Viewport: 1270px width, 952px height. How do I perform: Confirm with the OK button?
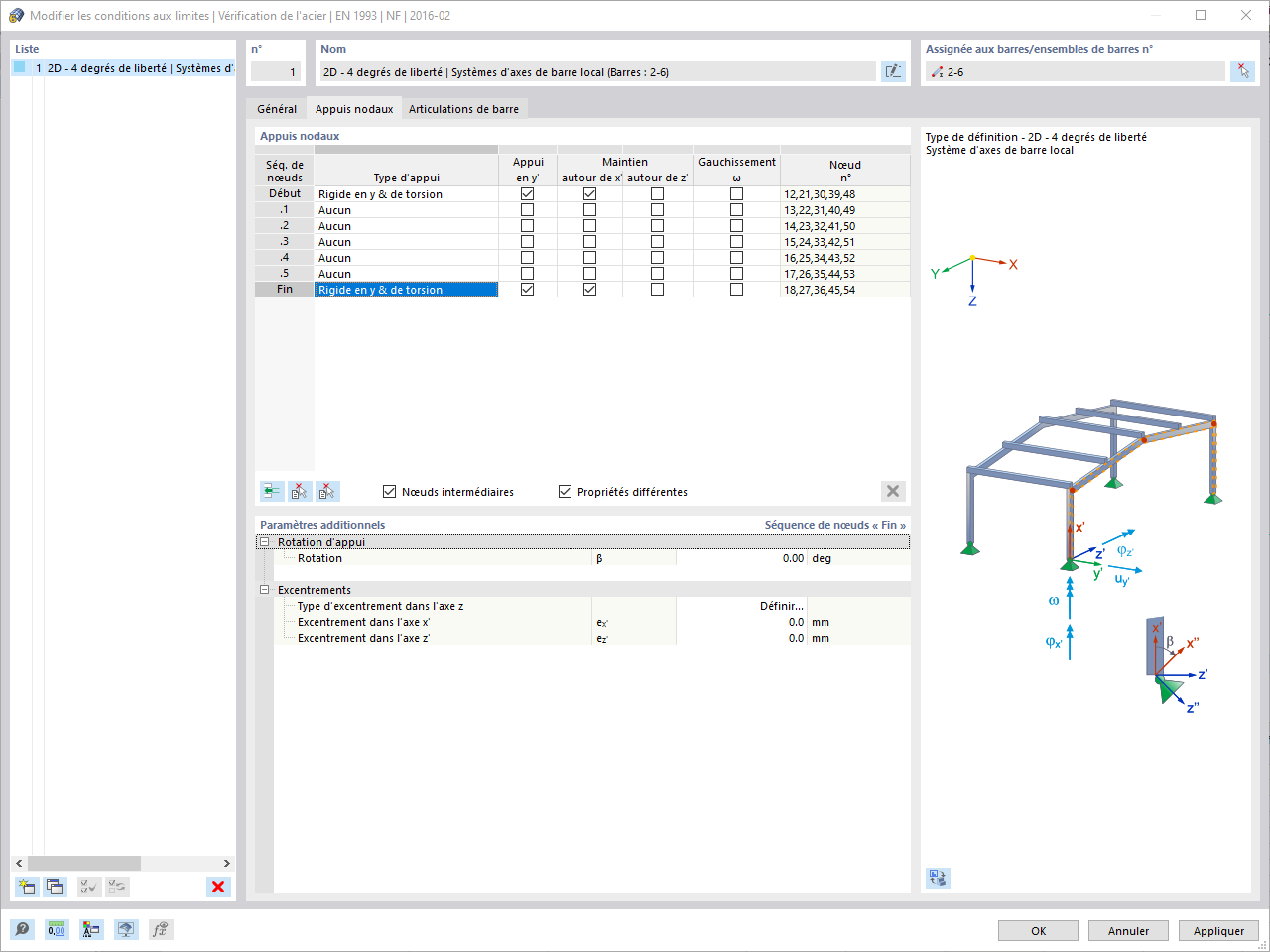pyautogui.click(x=1038, y=930)
